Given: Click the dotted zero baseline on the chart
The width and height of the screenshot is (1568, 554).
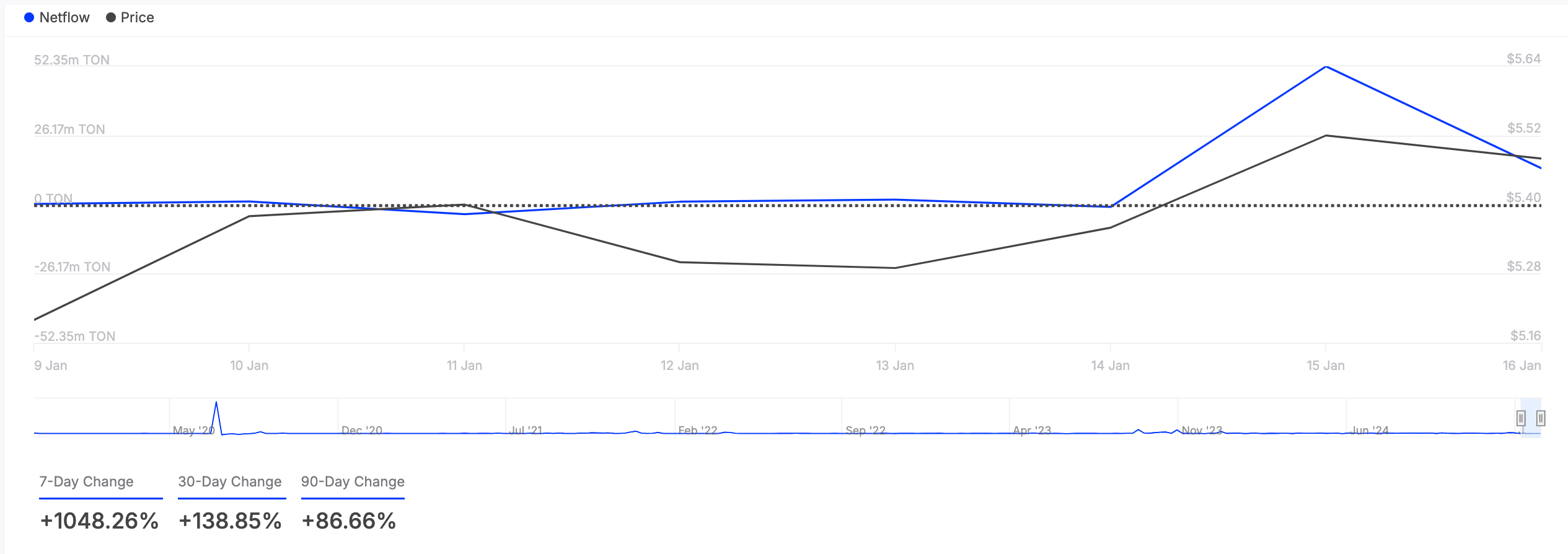Looking at the screenshot, I should click(744, 205).
